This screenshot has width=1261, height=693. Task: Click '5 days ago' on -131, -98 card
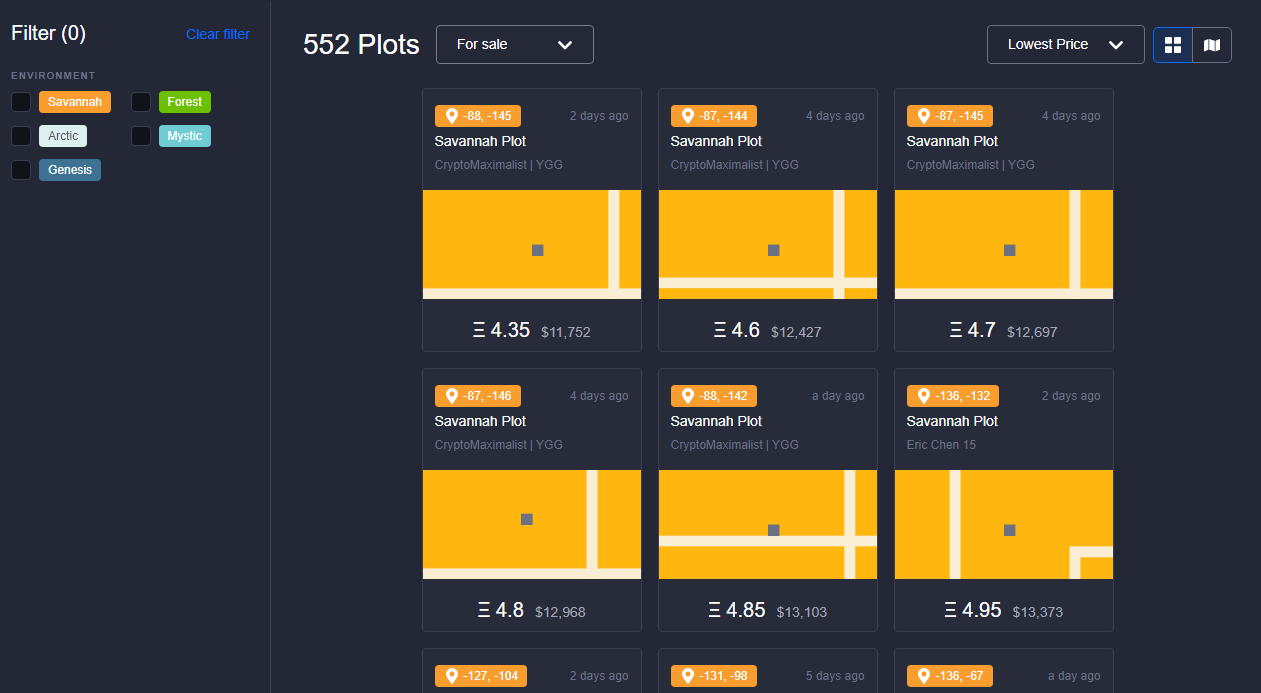[835, 676]
